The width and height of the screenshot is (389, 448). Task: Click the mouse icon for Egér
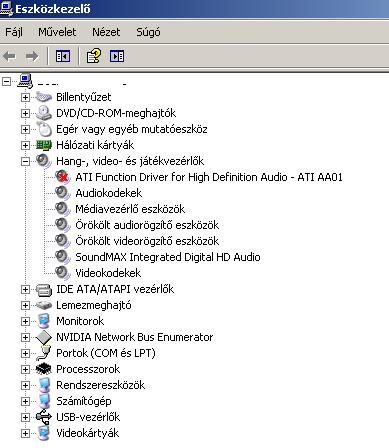coord(44,129)
